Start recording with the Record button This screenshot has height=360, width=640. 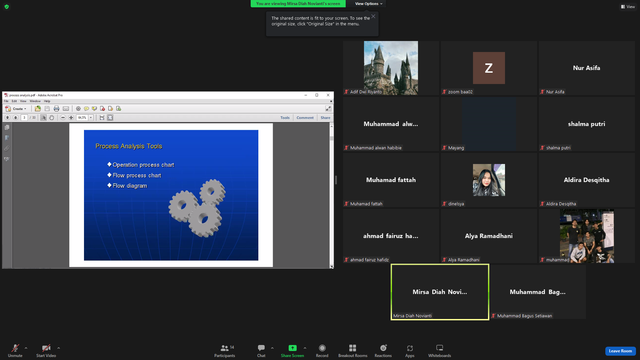[x=322, y=350]
